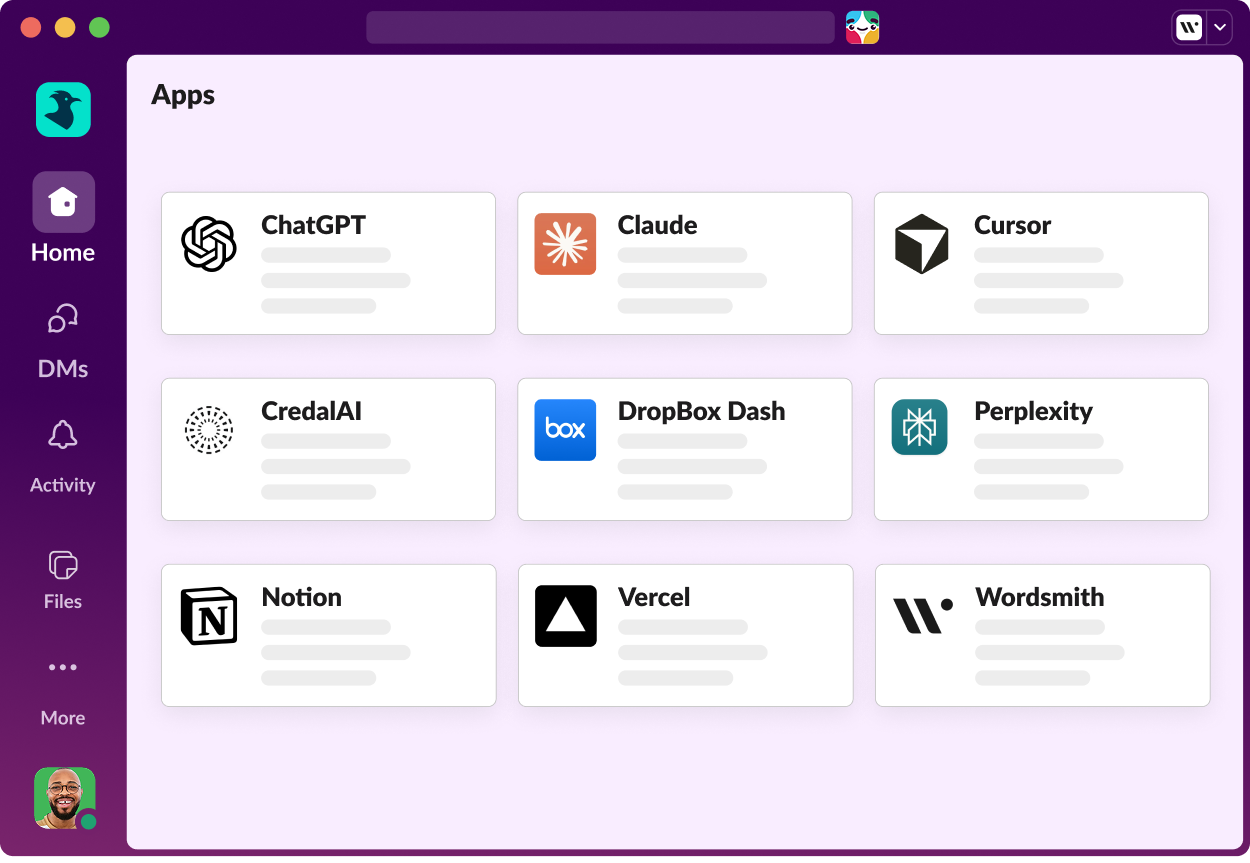Open the Notion app title

[301, 597]
